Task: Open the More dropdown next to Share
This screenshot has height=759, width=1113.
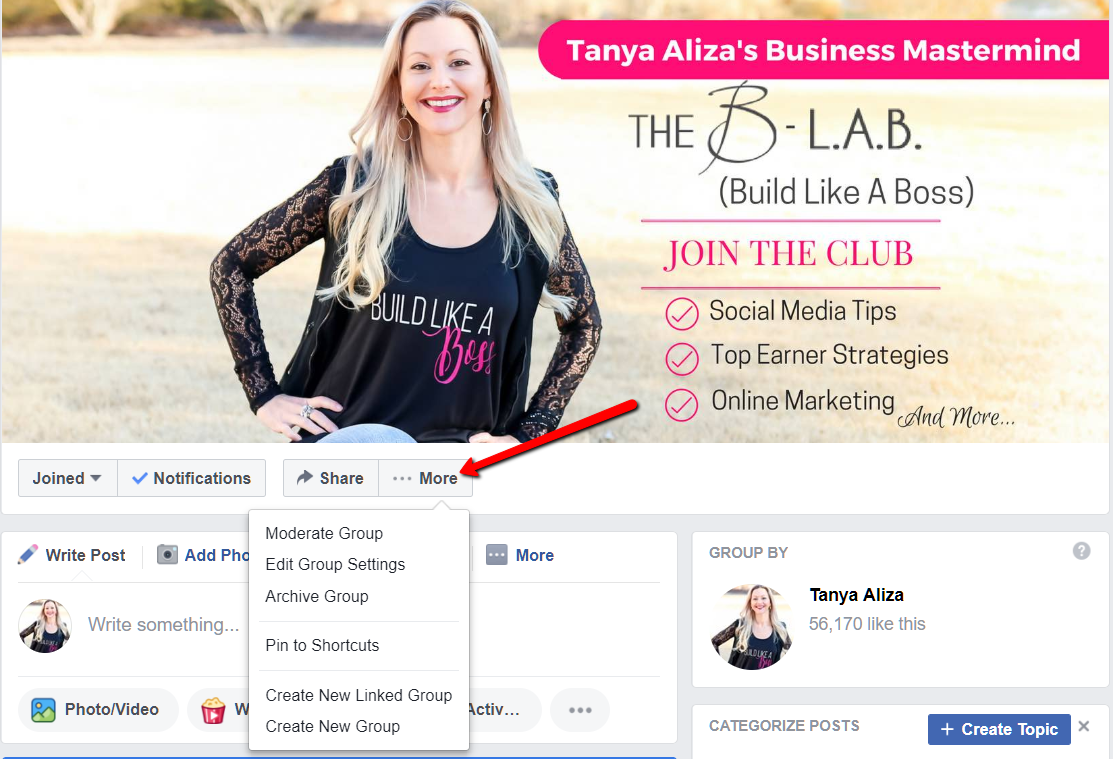Action: click(x=425, y=478)
